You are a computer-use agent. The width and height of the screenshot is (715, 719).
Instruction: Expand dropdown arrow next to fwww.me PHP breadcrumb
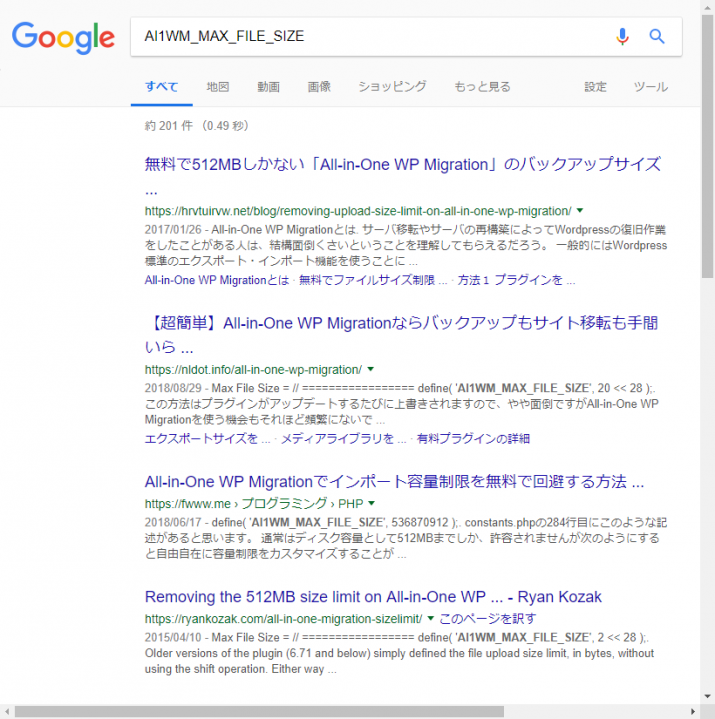pos(372,503)
